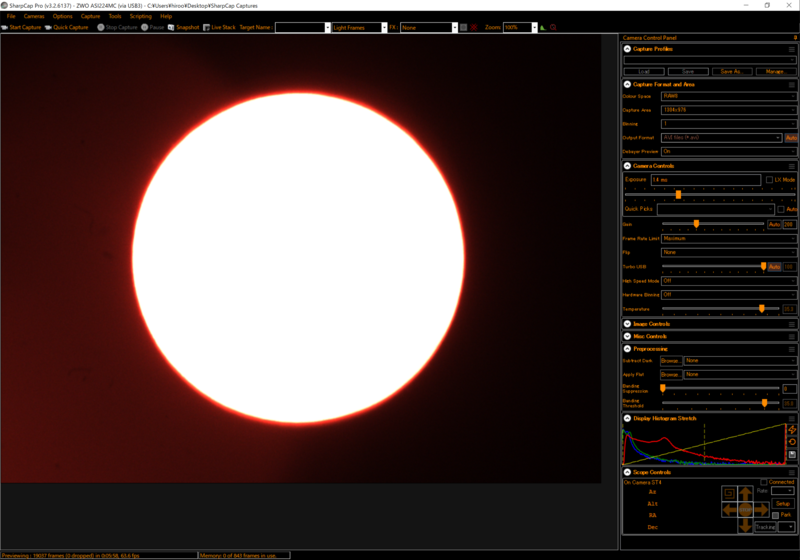Tick the Auto checkbox beside Quick Picks
800x560 pixels.
[x=781, y=209]
